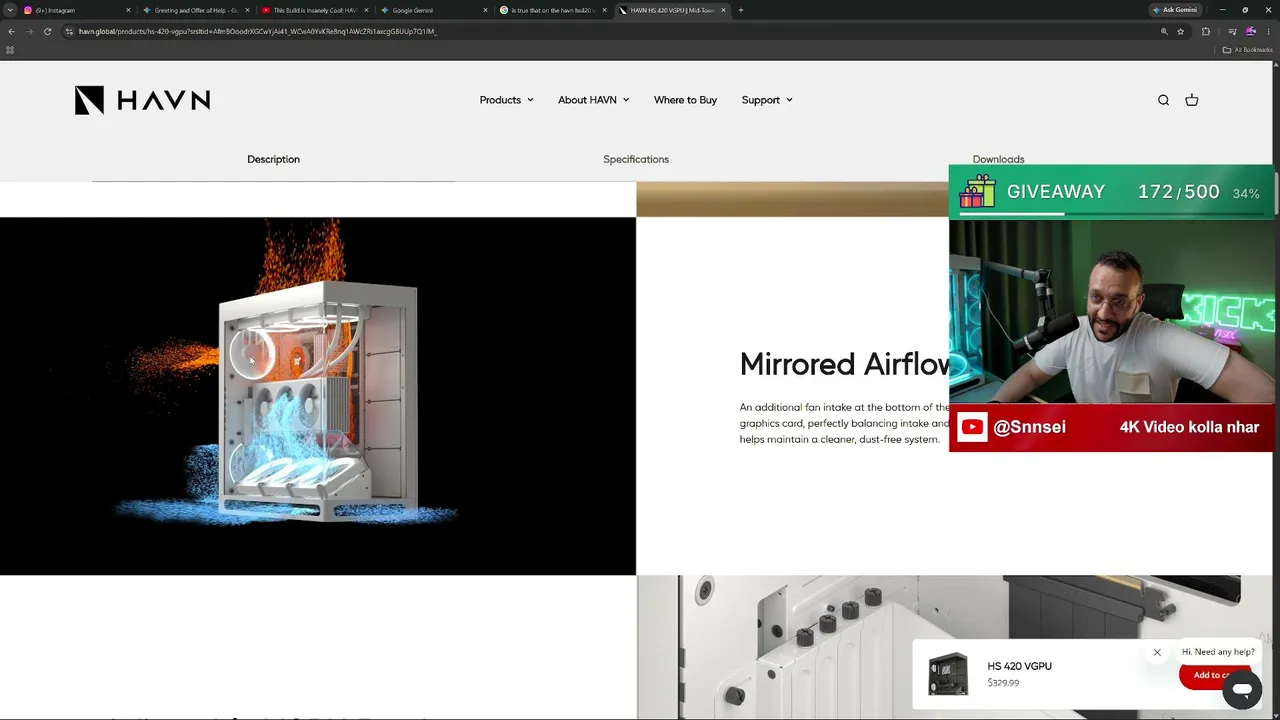Open the shopping cart icon
The image size is (1280, 720).
coord(1191,100)
